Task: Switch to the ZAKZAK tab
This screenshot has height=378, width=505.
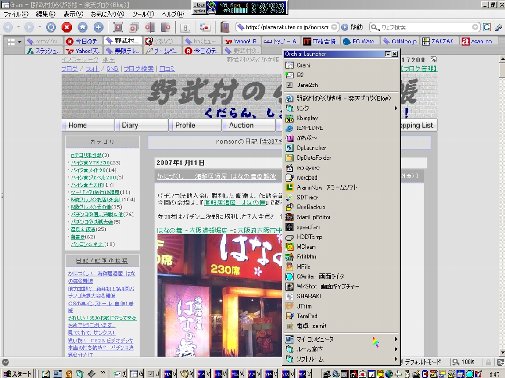Action: point(439,41)
